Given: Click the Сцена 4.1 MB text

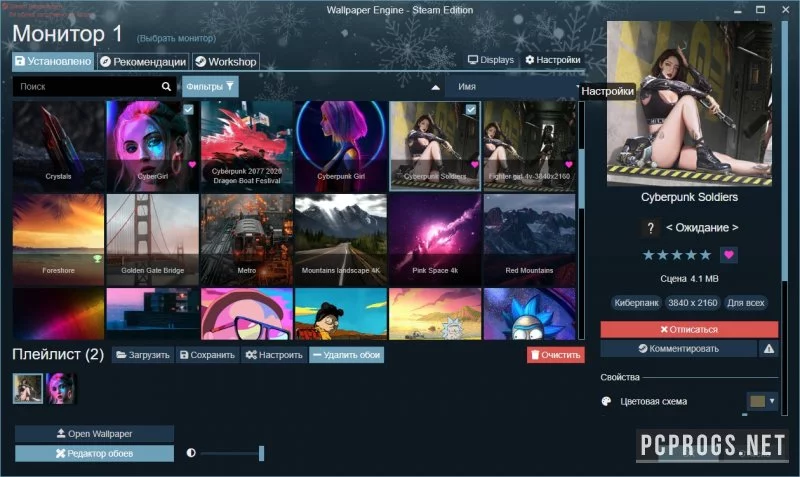Looking at the screenshot, I should pos(689,279).
